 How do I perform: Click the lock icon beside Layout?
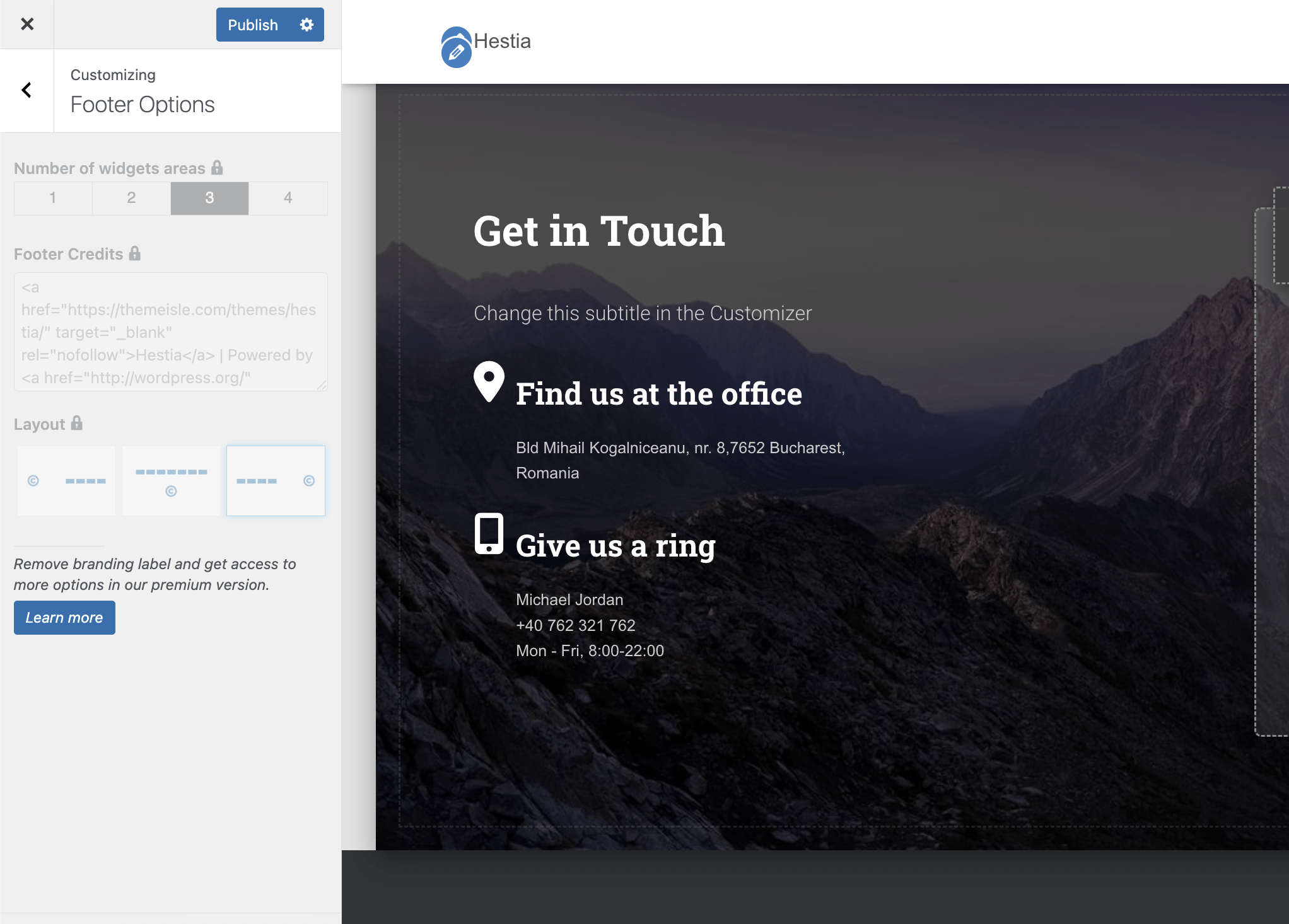tap(76, 423)
